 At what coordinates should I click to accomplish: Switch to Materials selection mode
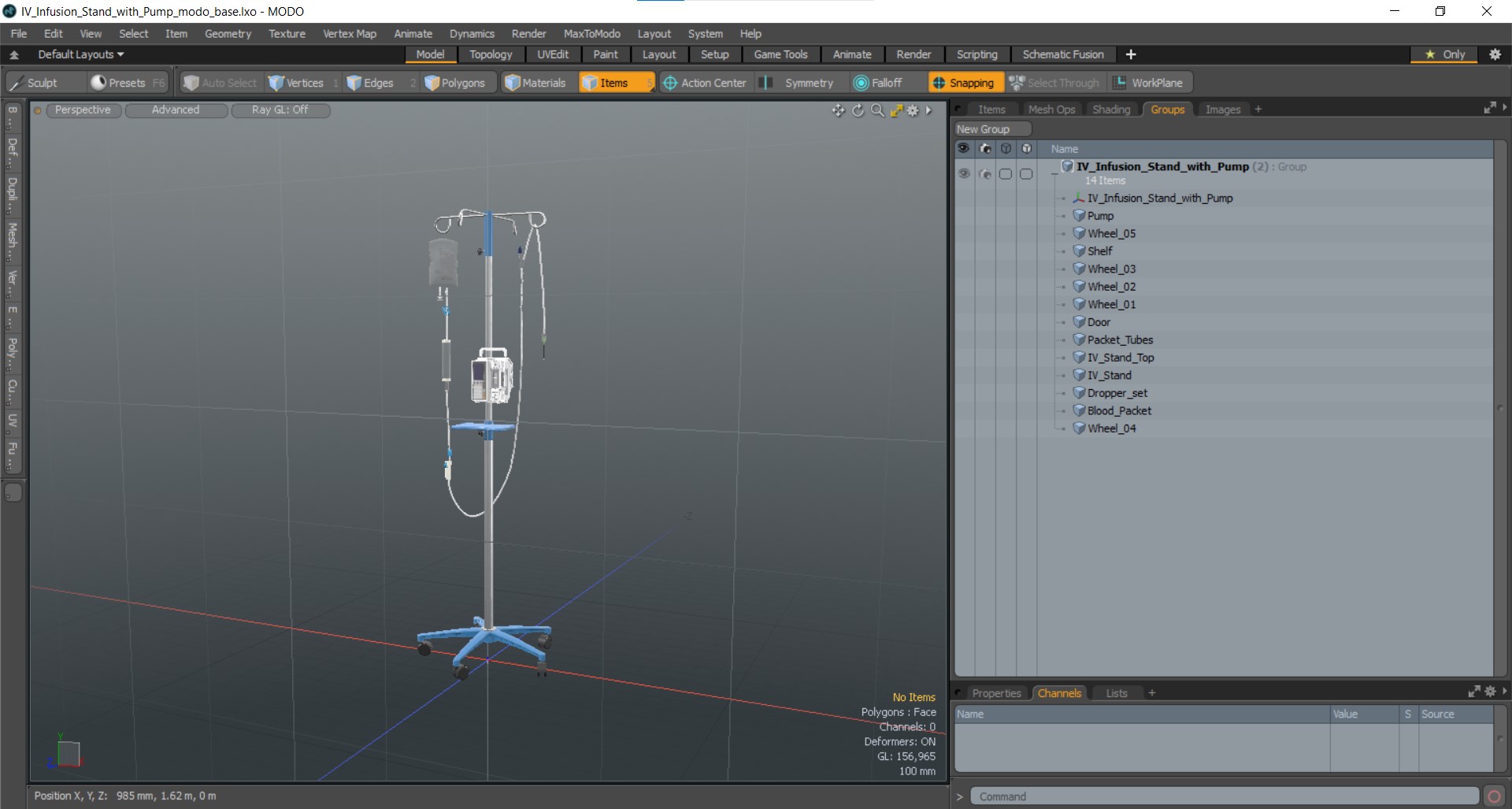(536, 83)
